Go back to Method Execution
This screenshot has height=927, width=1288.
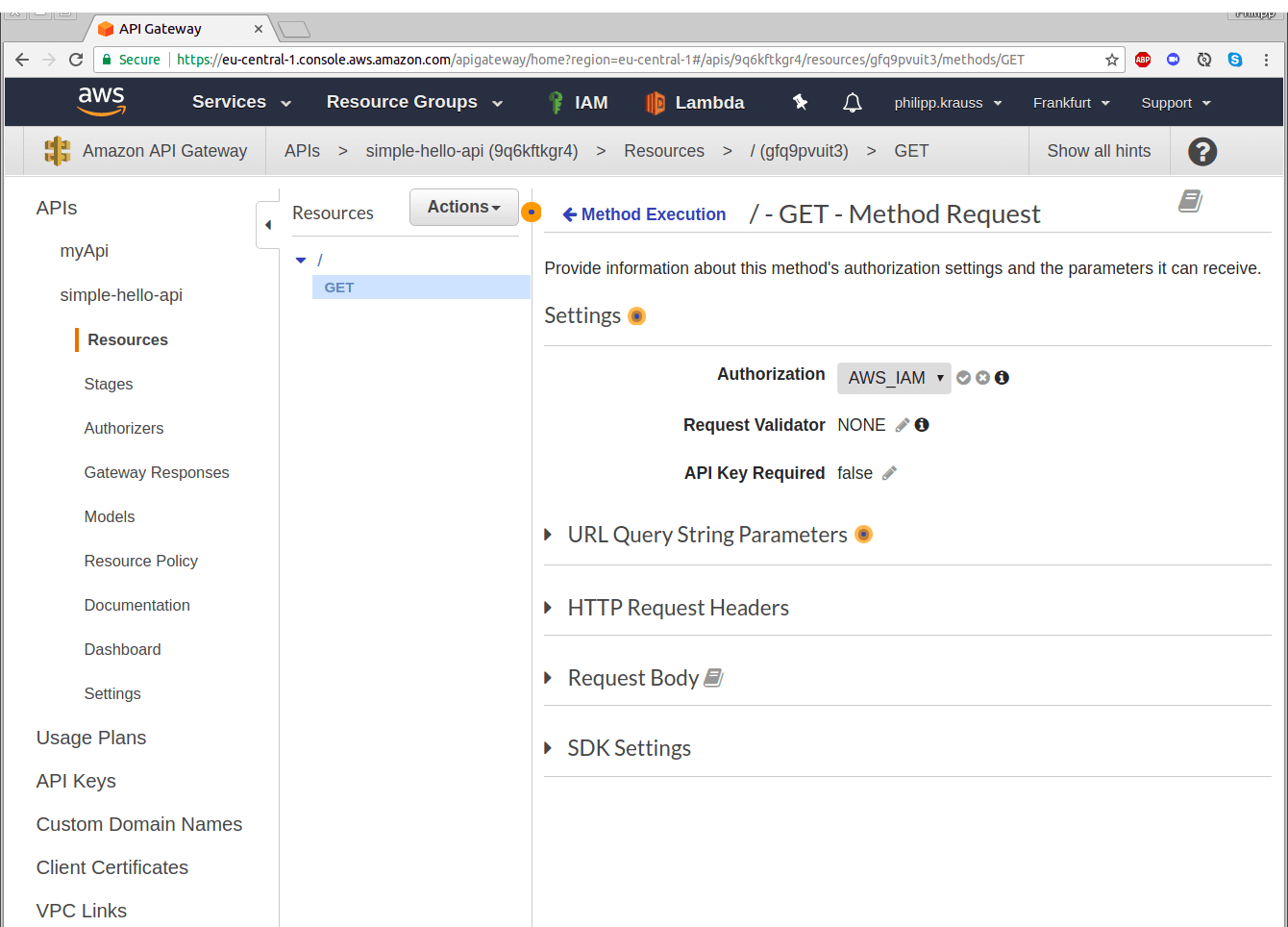(643, 214)
